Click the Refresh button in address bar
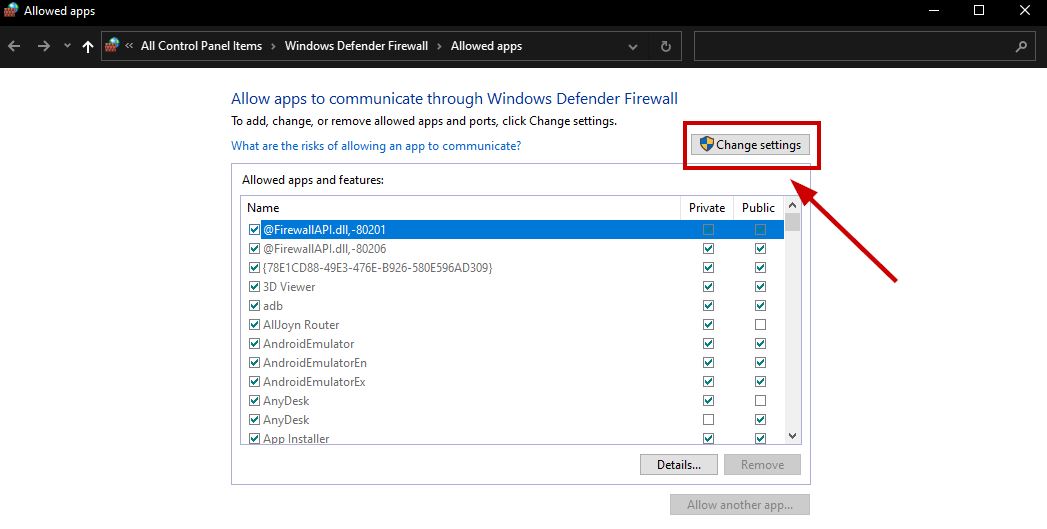The height and width of the screenshot is (529, 1047). (666, 46)
